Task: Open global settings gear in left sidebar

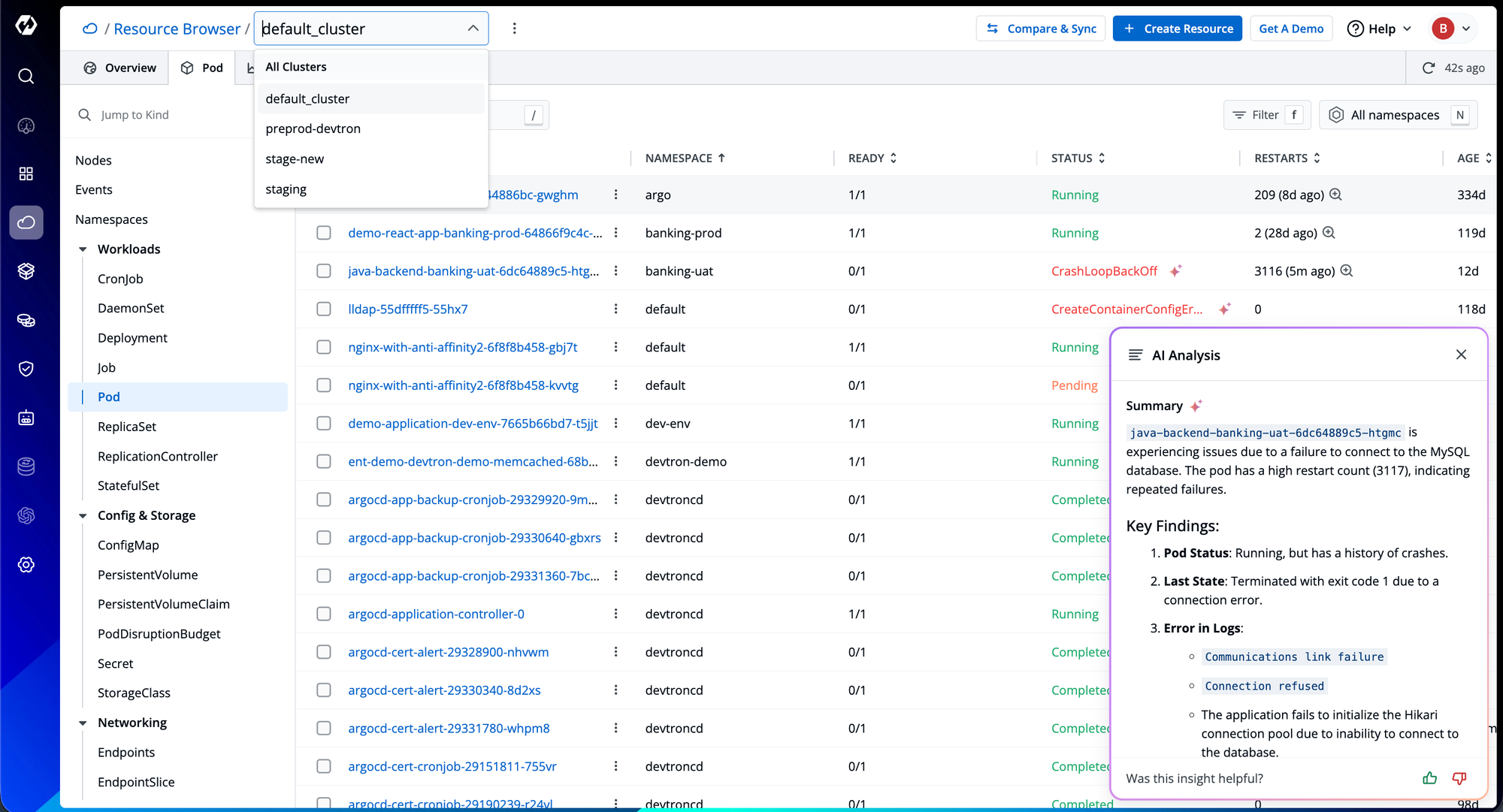Action: pyautogui.click(x=26, y=565)
